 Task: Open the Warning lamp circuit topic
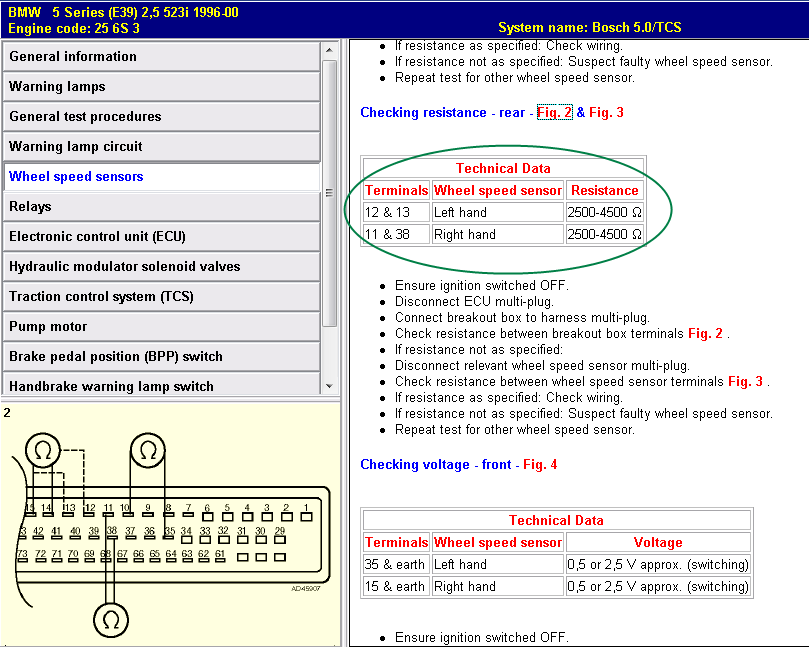click(x=161, y=147)
